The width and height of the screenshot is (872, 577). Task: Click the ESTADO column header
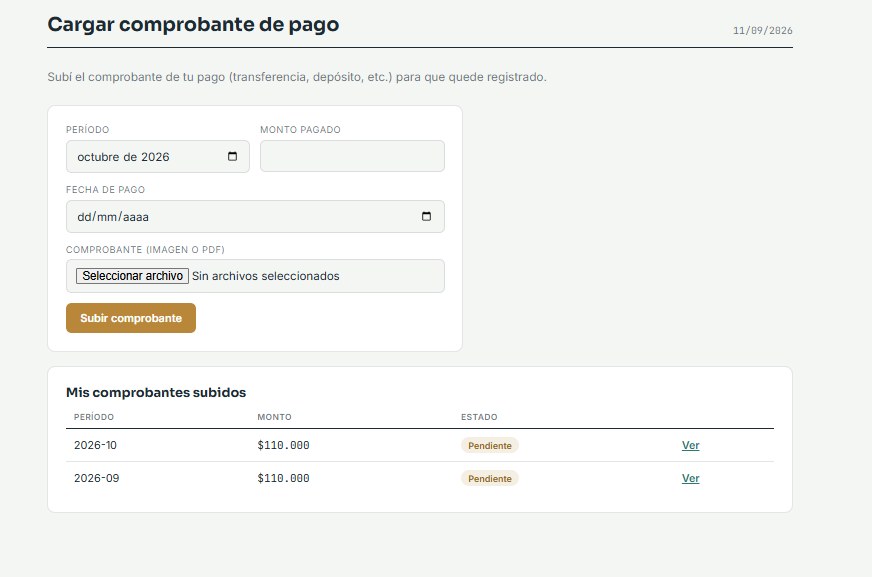(x=479, y=417)
